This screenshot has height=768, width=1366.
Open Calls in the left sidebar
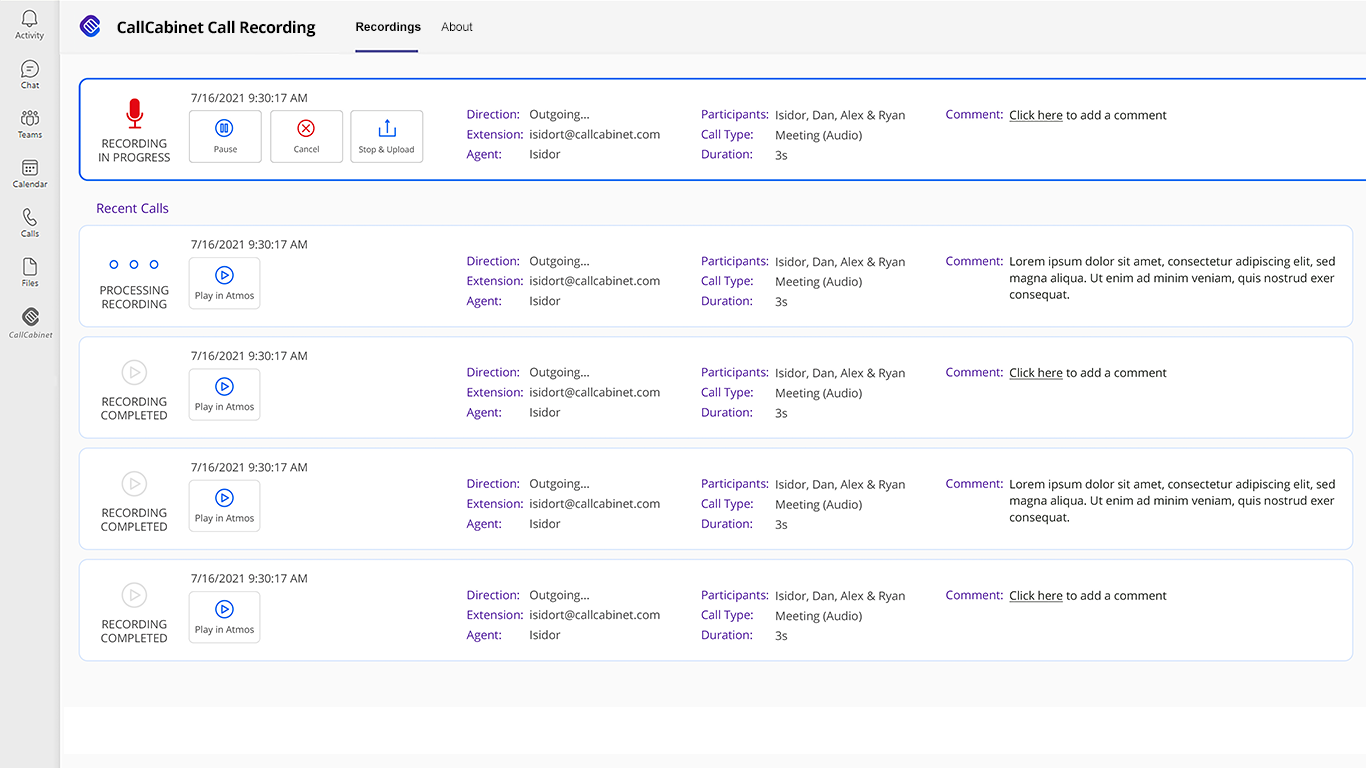[x=30, y=223]
